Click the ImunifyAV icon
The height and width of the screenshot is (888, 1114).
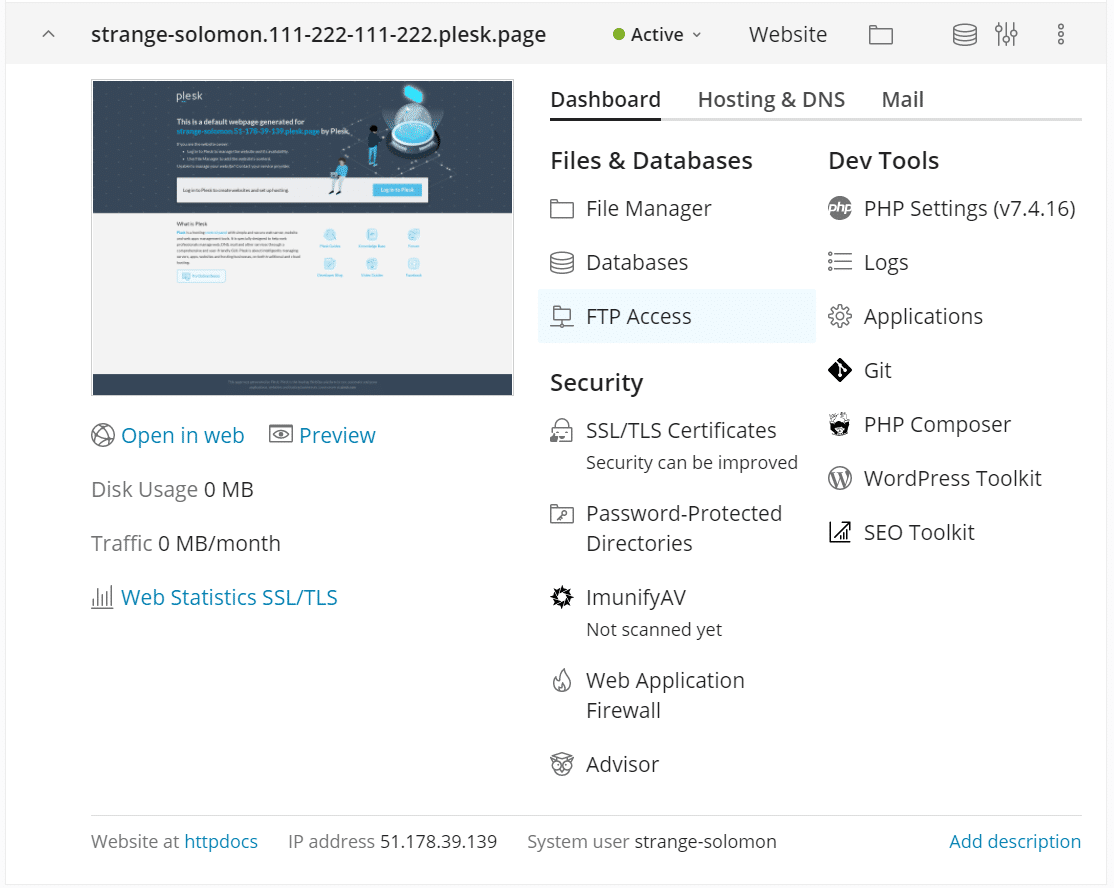562,598
